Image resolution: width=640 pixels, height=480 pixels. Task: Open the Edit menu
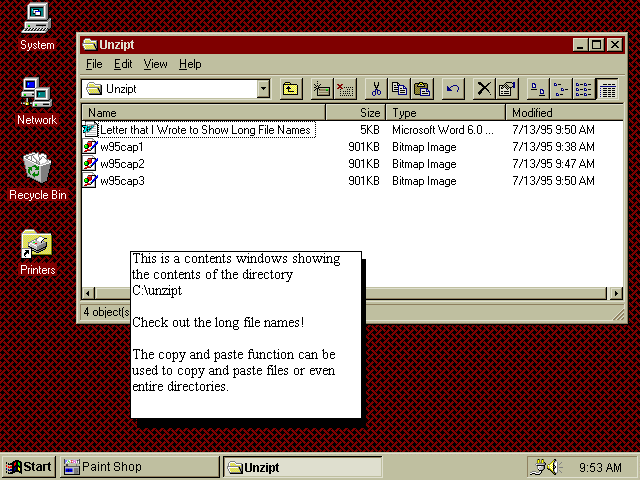123,64
